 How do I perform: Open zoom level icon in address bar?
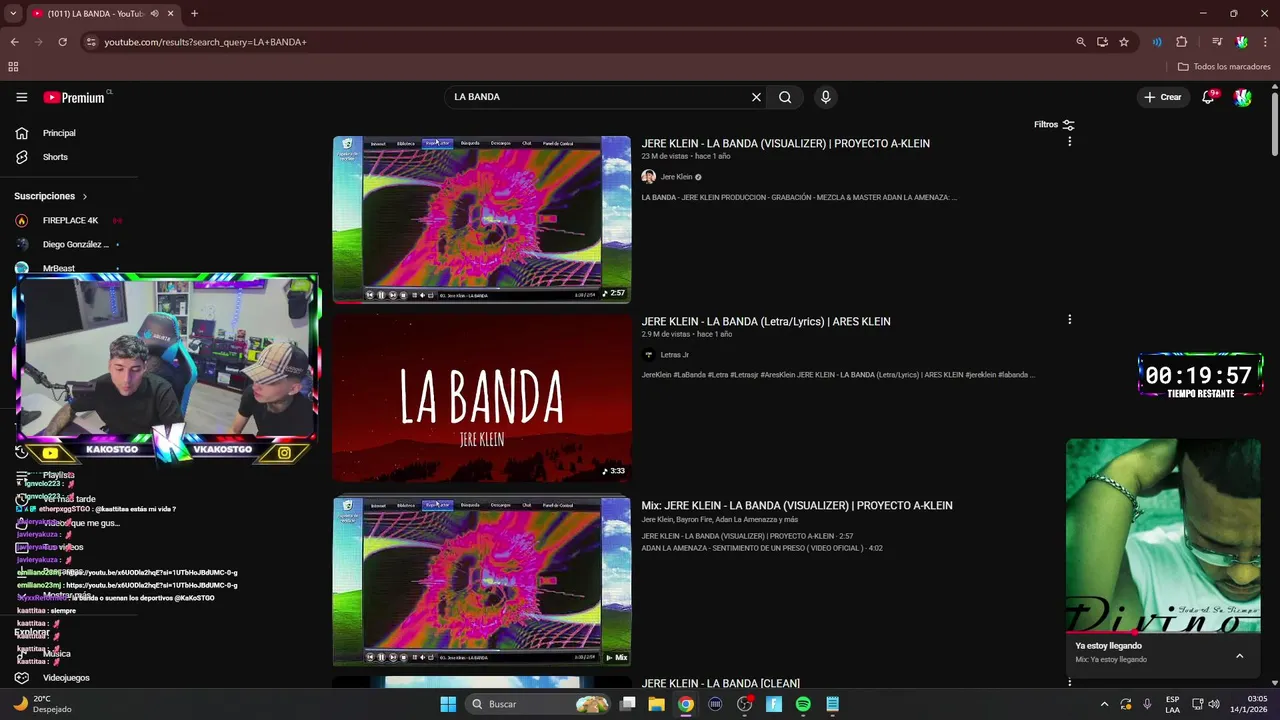click(1080, 42)
